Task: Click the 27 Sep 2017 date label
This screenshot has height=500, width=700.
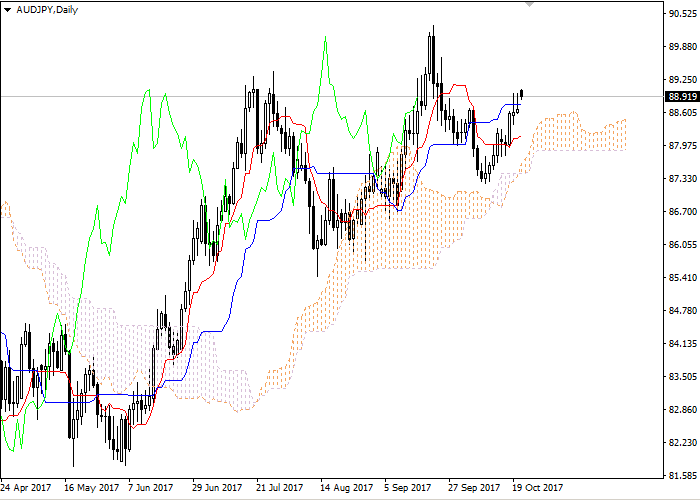Action: pos(474,488)
